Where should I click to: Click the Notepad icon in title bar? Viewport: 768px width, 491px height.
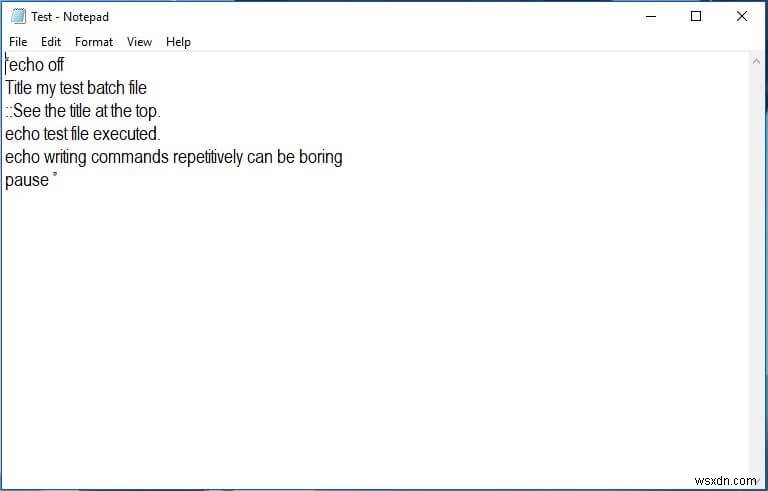tap(18, 16)
